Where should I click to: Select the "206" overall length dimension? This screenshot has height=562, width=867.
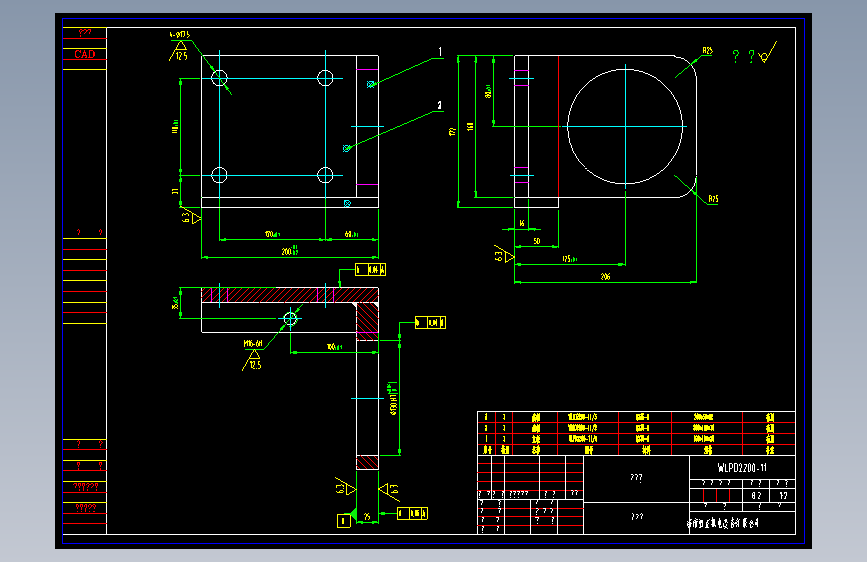tap(605, 277)
